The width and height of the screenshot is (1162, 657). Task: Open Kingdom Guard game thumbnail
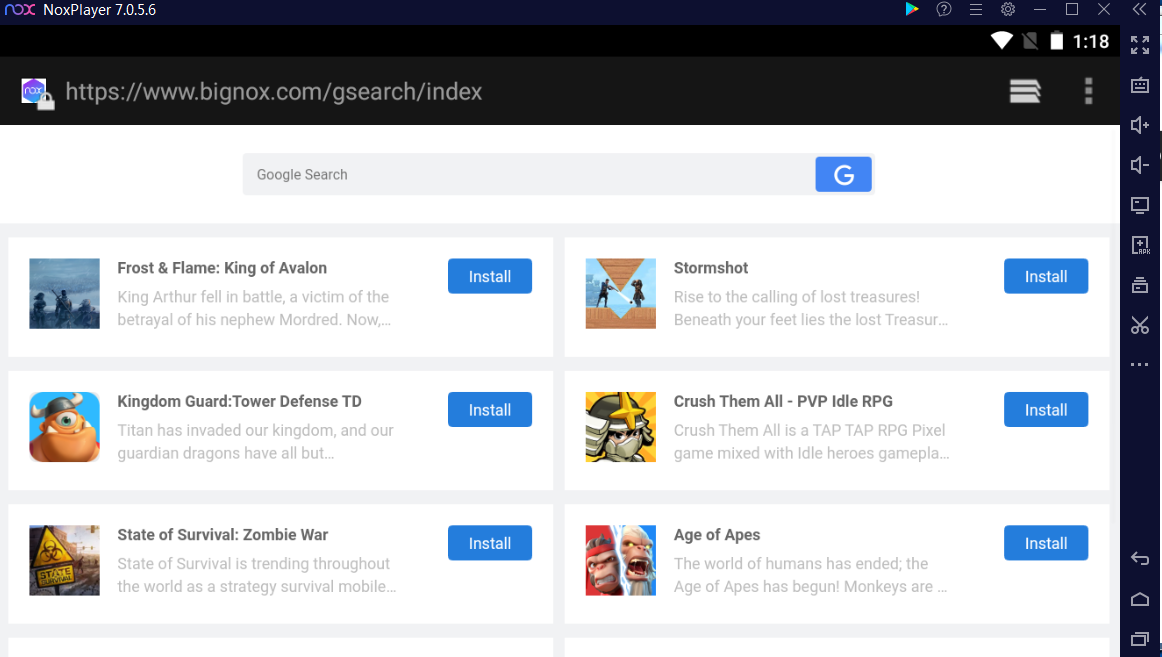tap(64, 427)
